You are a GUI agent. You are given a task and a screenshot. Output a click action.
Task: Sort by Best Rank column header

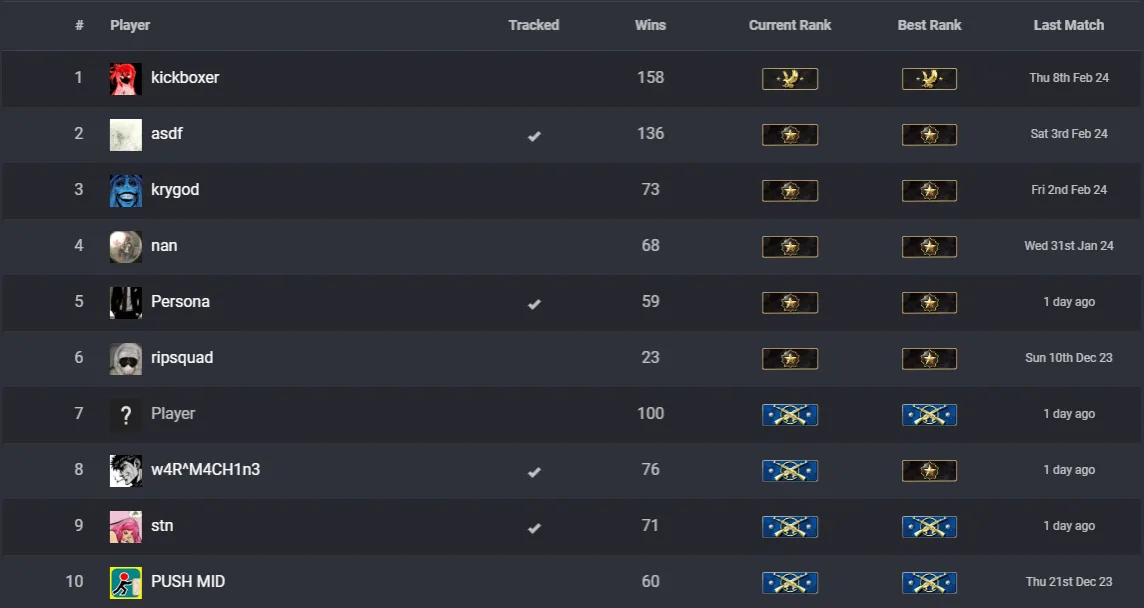click(x=929, y=25)
